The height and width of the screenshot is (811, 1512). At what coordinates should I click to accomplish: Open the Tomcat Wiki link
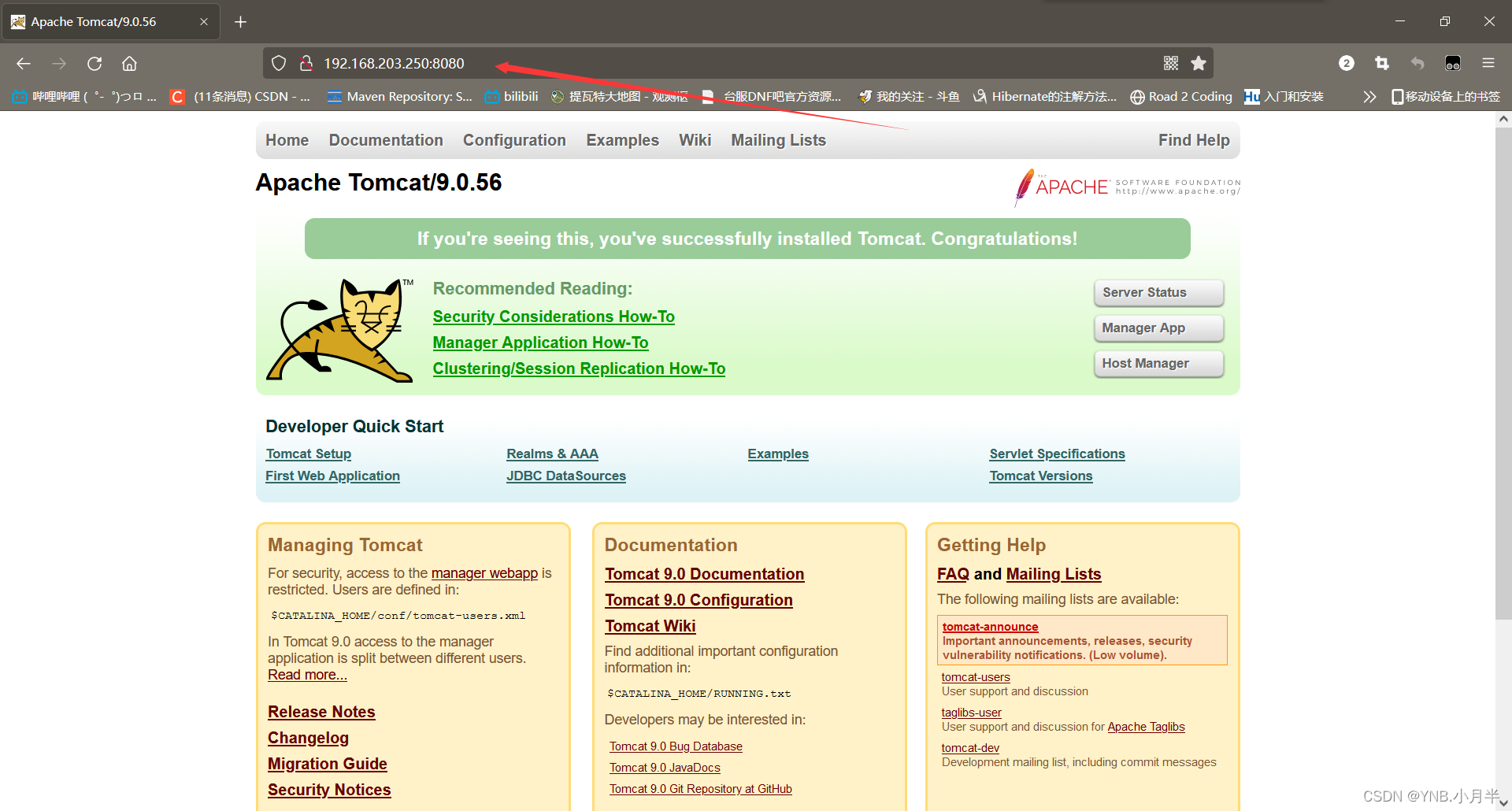tap(650, 626)
